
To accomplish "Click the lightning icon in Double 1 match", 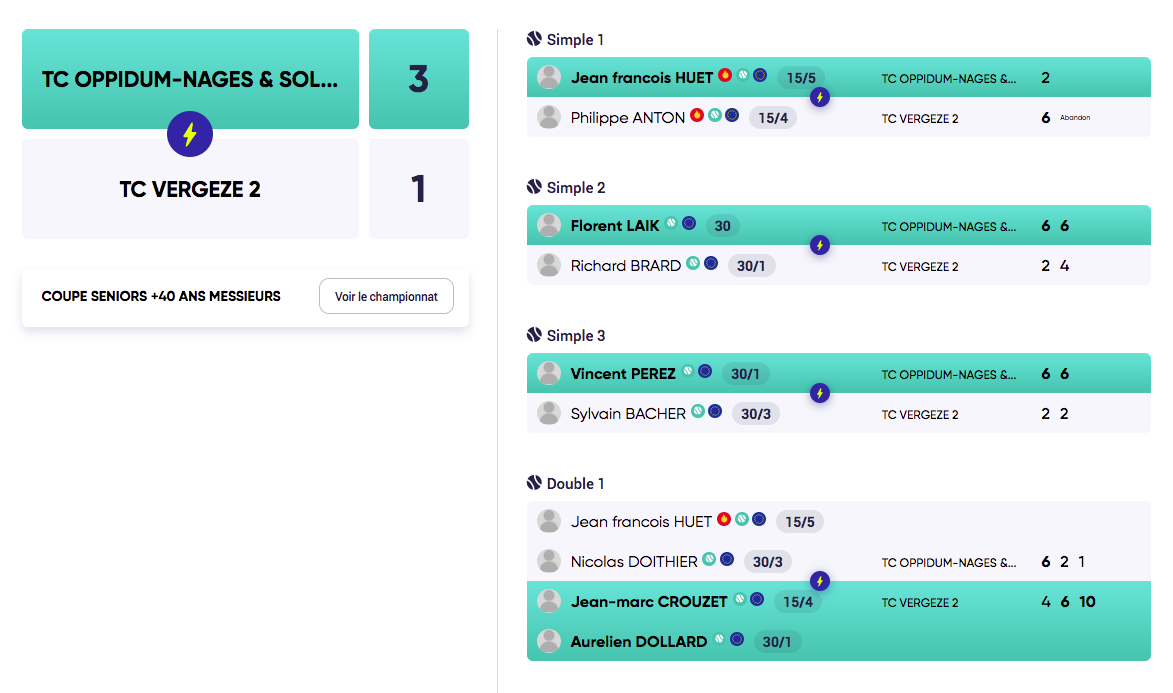I will point(820,581).
